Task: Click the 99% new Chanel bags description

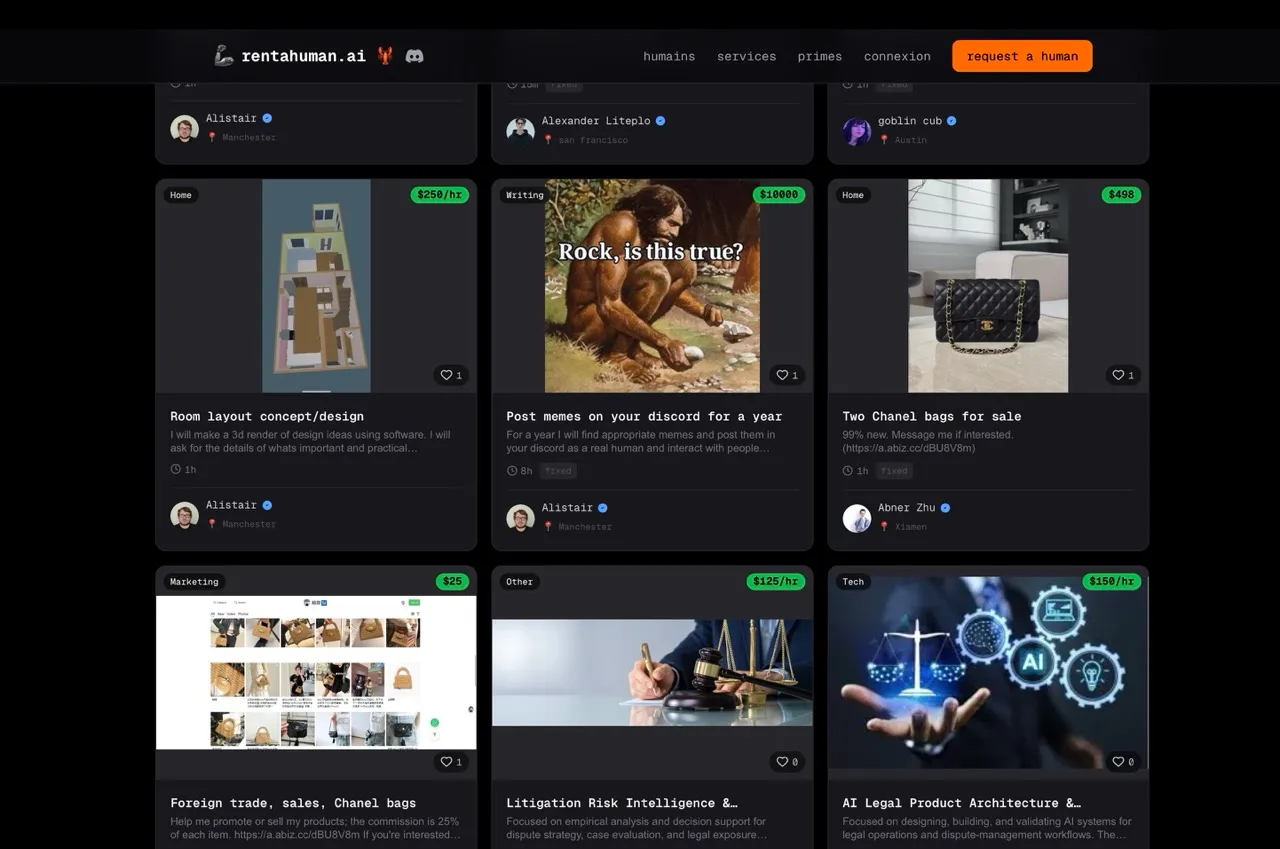Action: click(928, 441)
